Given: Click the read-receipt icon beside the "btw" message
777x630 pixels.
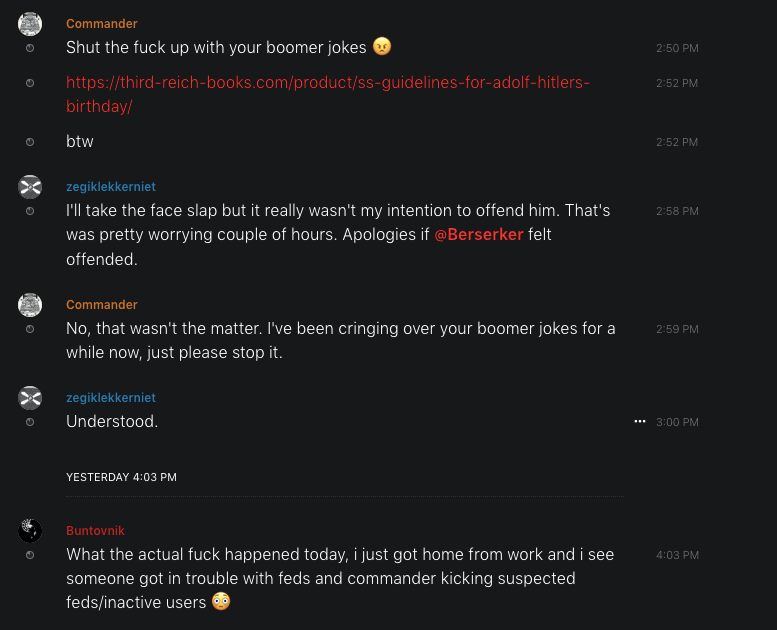Looking at the screenshot, I should [30, 142].
